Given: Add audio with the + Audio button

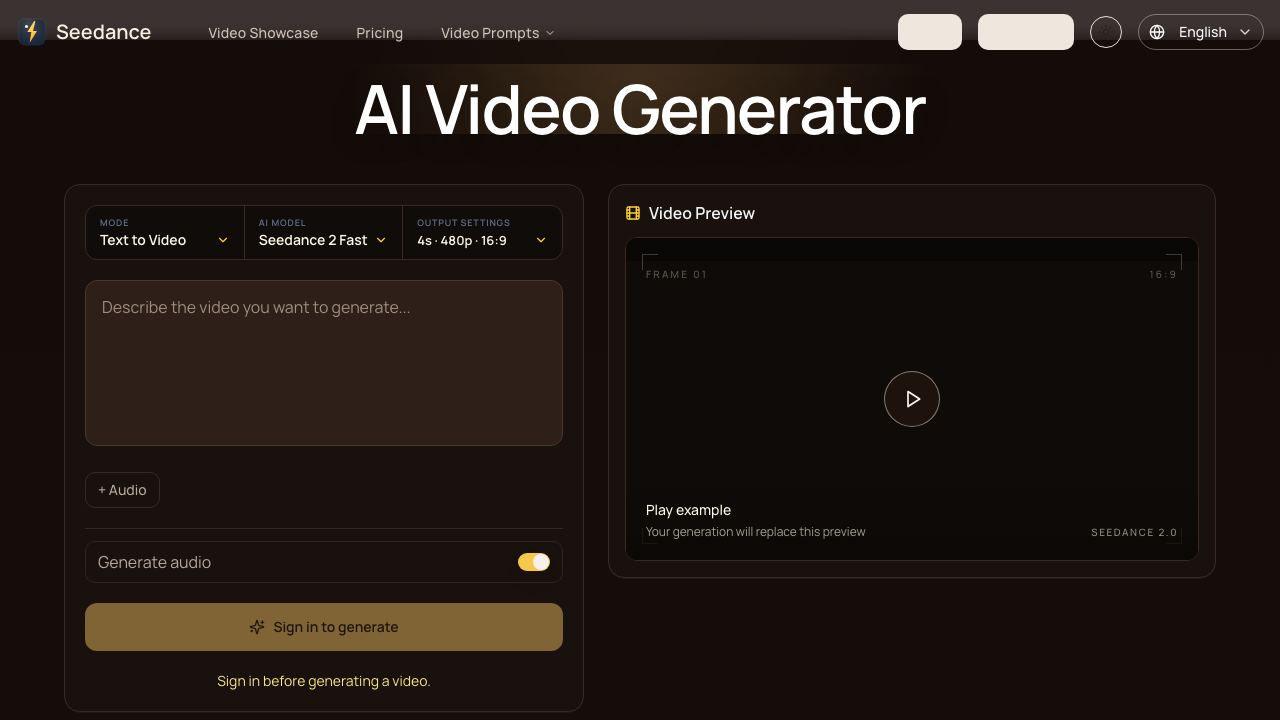Looking at the screenshot, I should tap(122, 490).
